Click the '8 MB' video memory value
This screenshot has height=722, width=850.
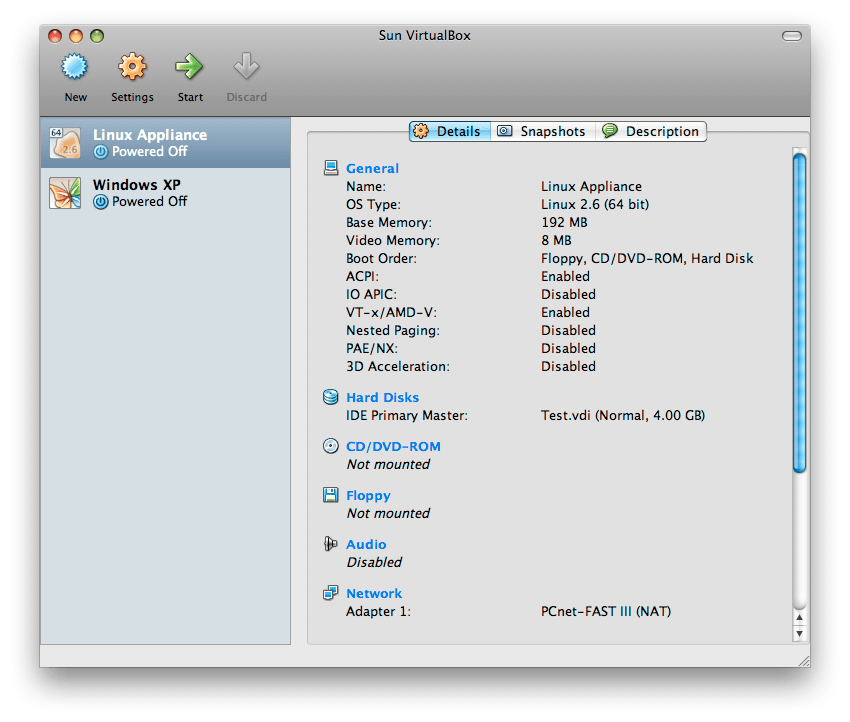pos(556,240)
